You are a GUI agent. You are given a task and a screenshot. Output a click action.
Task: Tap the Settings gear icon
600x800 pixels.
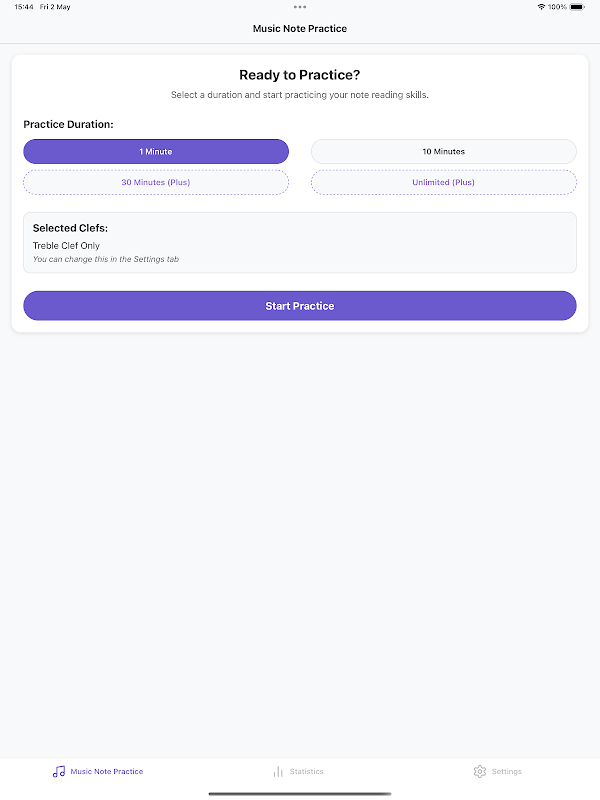click(480, 771)
